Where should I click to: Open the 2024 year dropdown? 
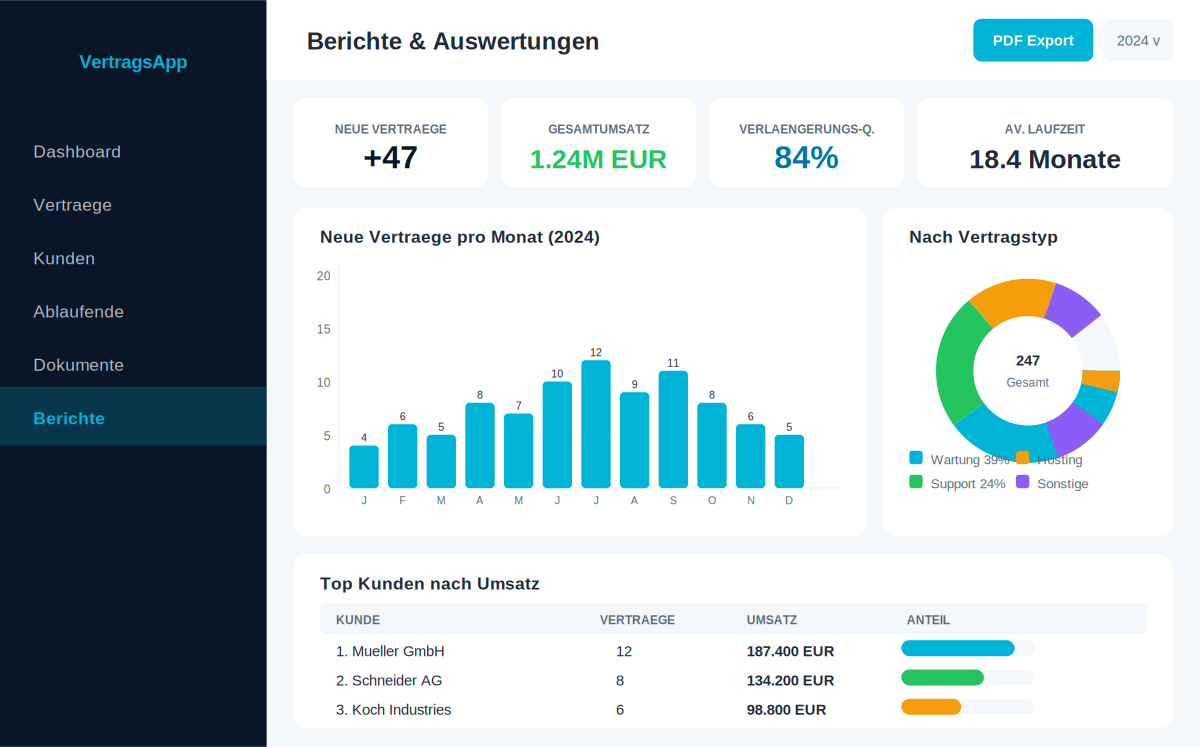pyautogui.click(x=1138, y=41)
